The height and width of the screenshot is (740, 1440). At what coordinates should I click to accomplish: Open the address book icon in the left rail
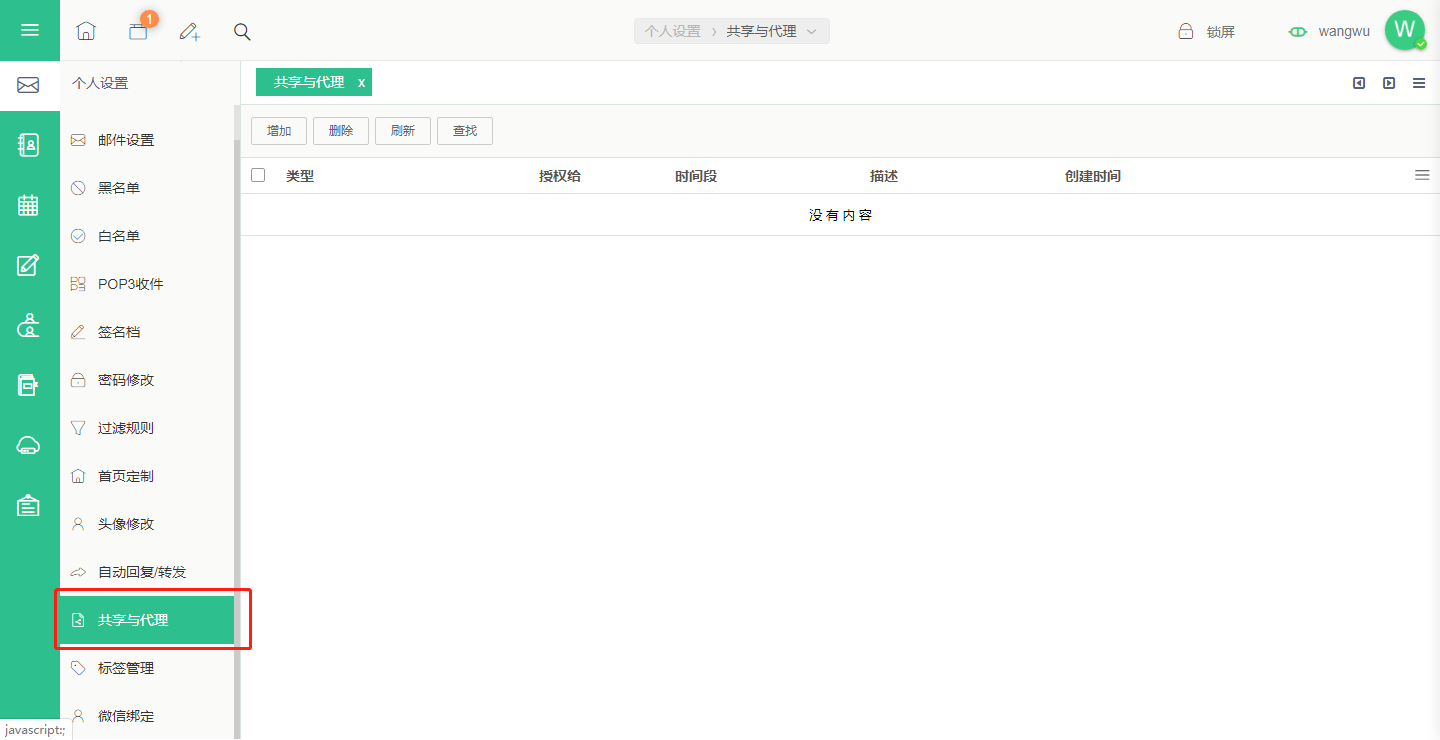point(29,145)
